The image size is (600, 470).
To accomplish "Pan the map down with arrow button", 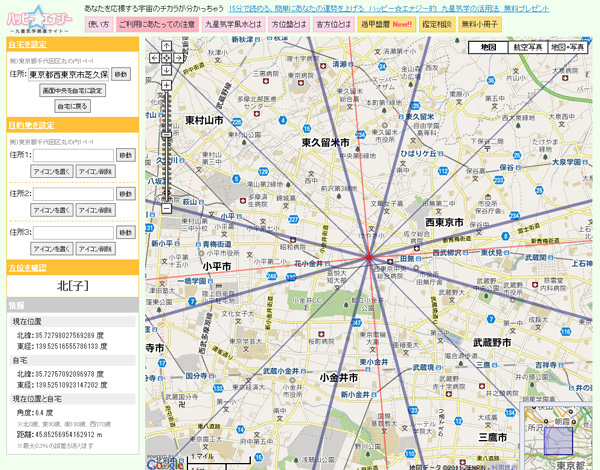I will click(x=166, y=70).
